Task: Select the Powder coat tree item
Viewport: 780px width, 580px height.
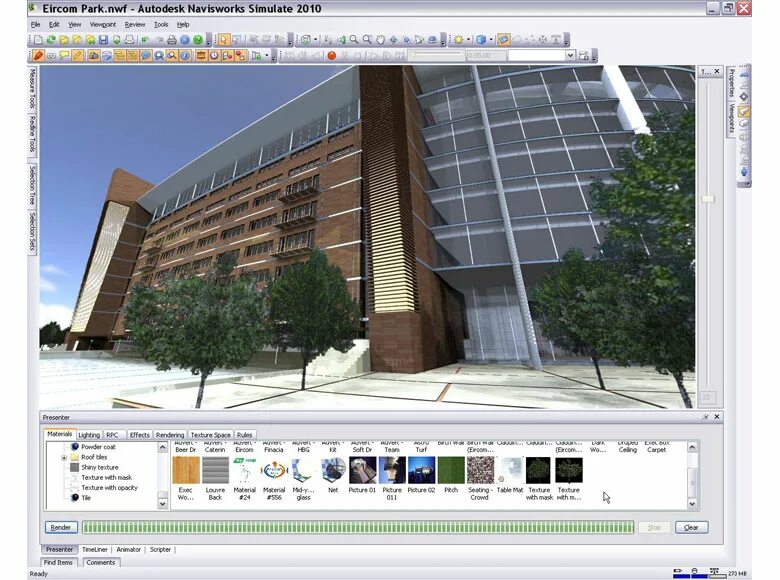Action: pos(98,447)
